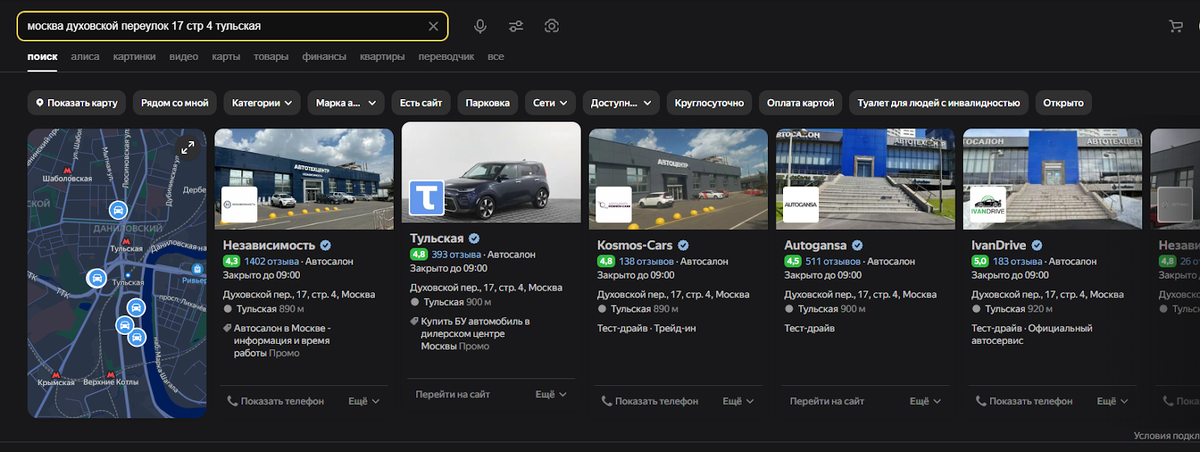
Task: Expand the map using the arrows icon
Action: (188, 148)
